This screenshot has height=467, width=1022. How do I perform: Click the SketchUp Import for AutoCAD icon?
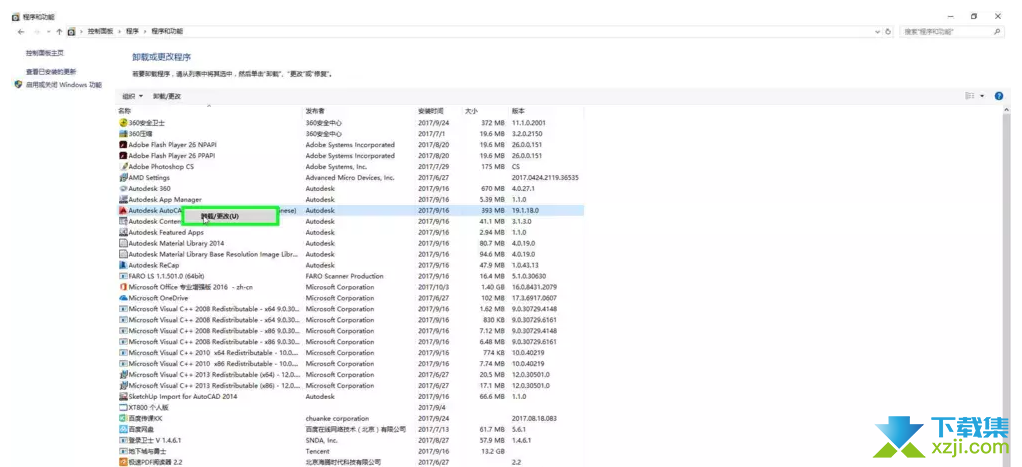click(123, 397)
